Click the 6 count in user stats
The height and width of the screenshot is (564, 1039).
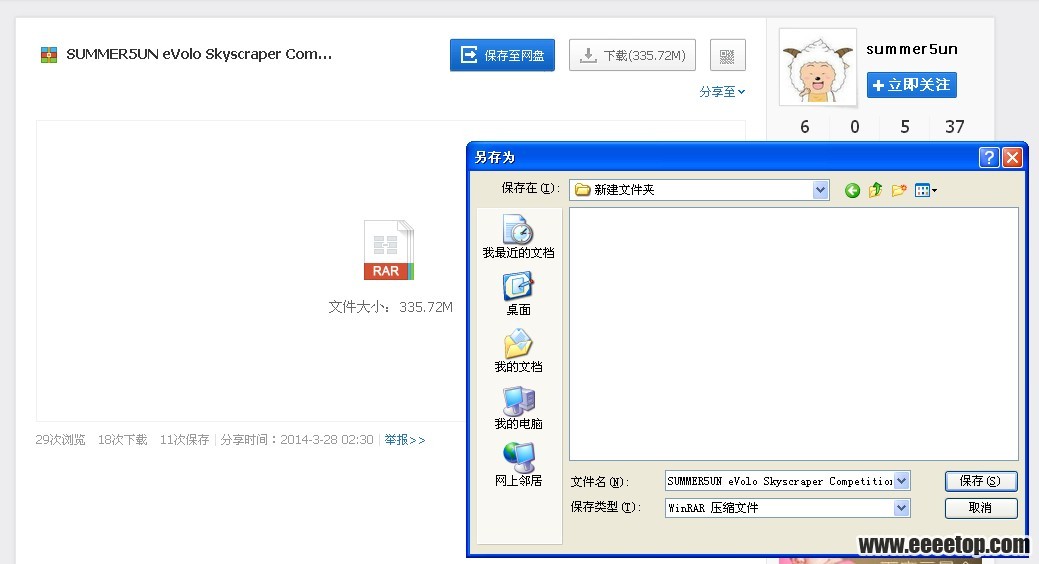804,127
